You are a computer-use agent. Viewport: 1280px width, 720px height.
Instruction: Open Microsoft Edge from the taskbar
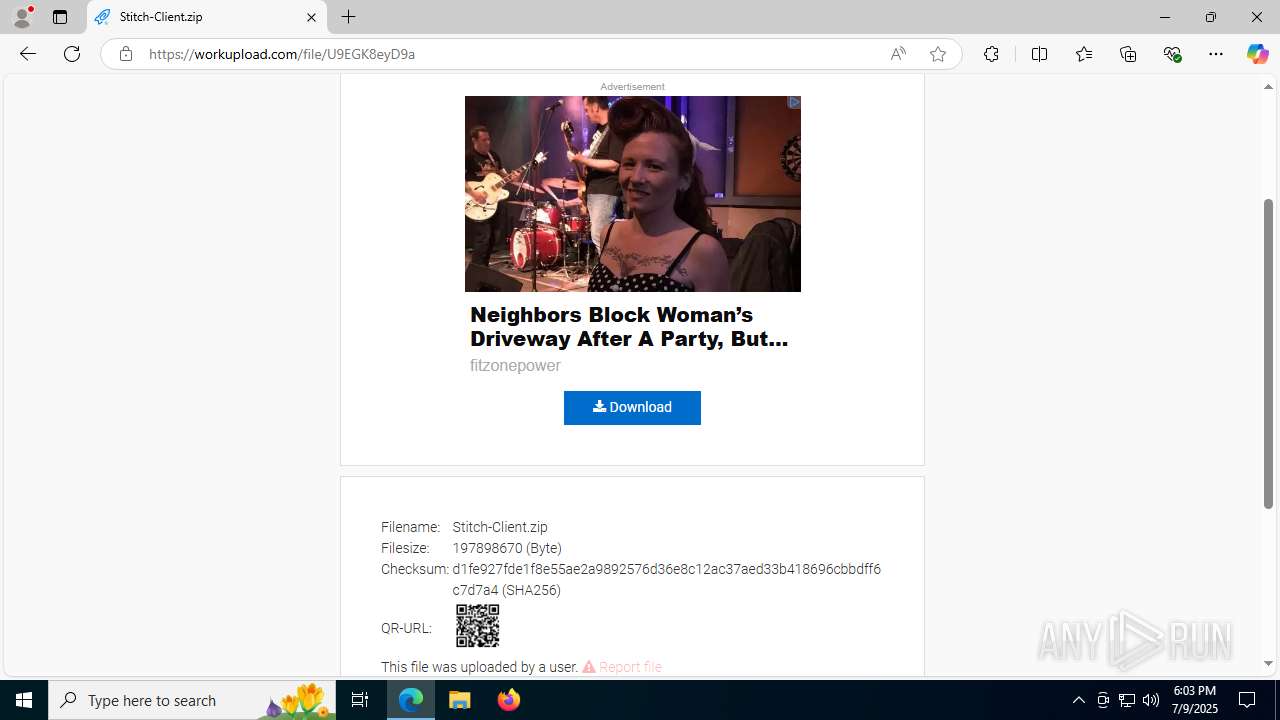click(x=411, y=700)
